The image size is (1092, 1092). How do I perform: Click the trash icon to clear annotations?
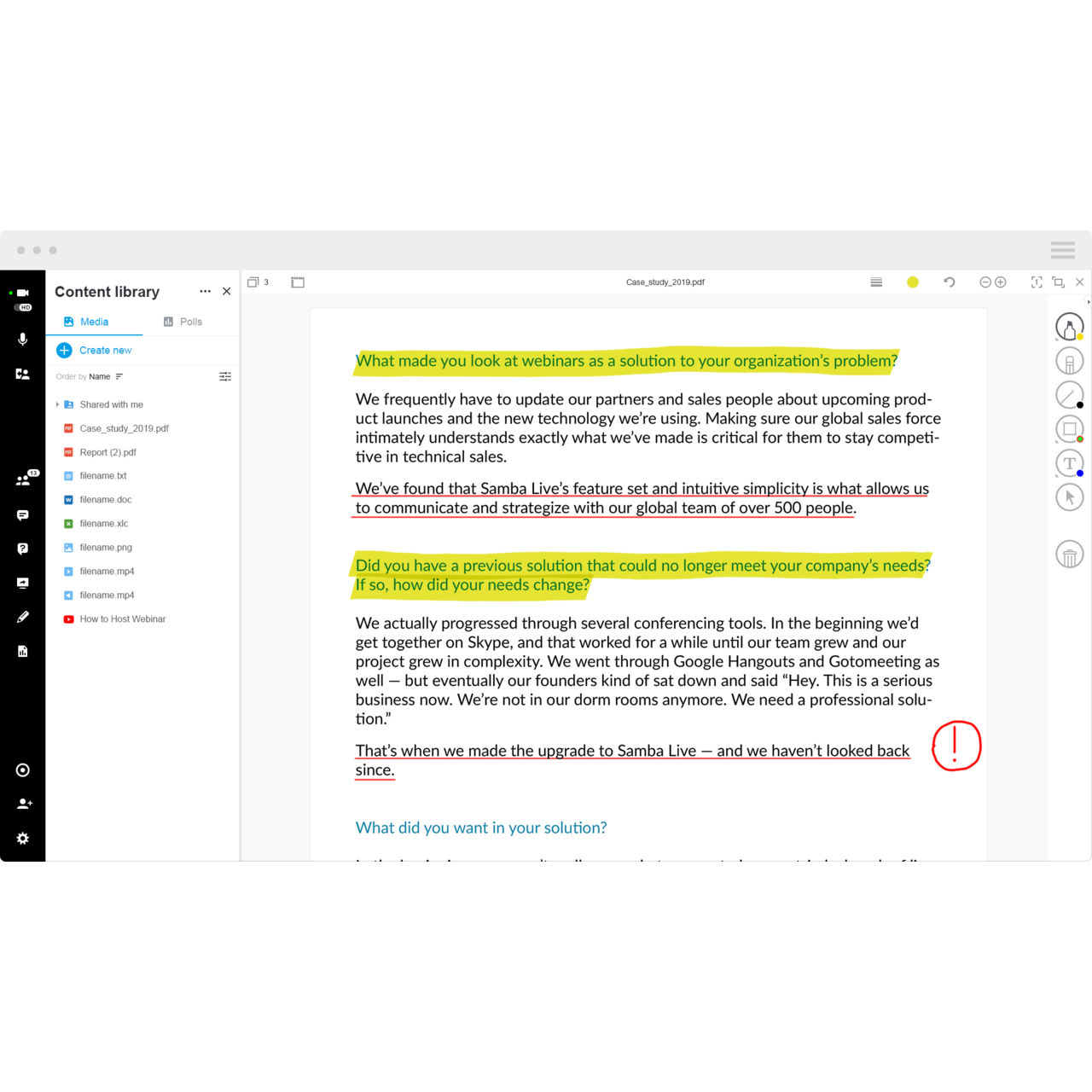tap(1069, 555)
